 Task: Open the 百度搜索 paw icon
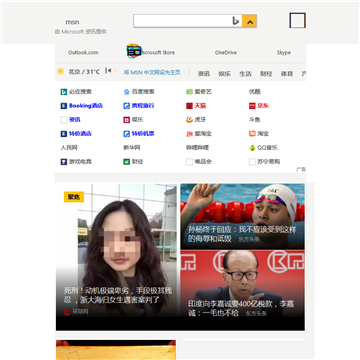pos(126,92)
